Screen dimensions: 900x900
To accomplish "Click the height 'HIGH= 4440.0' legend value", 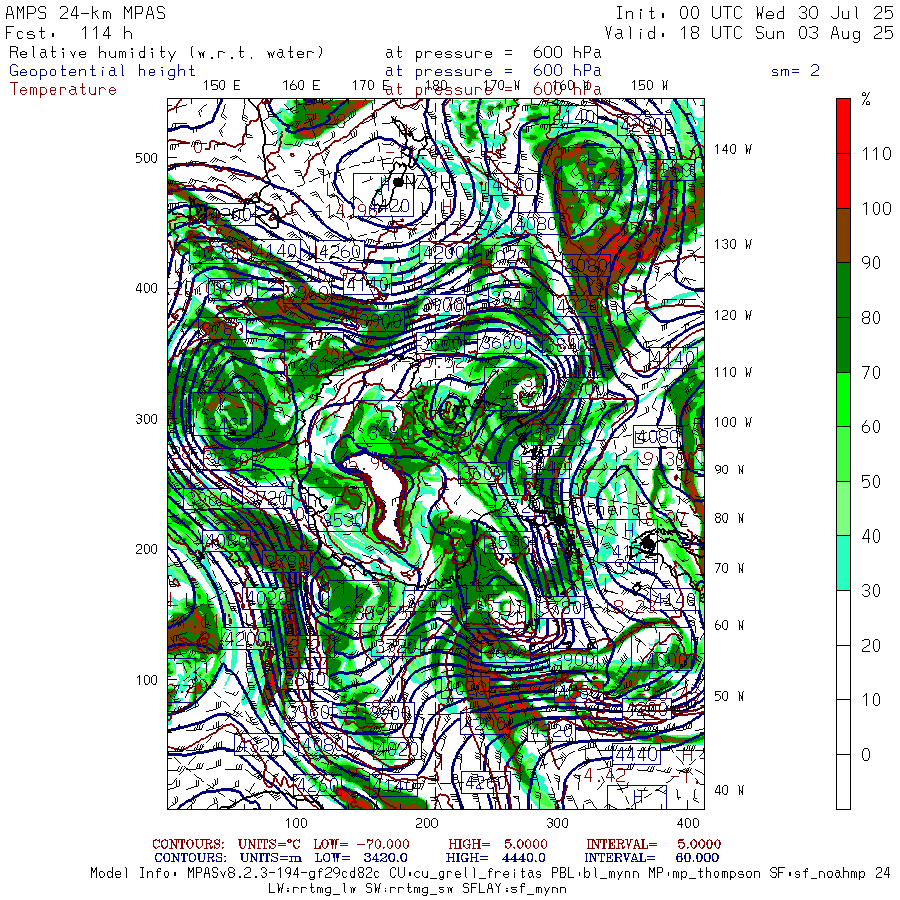I will point(495,858).
